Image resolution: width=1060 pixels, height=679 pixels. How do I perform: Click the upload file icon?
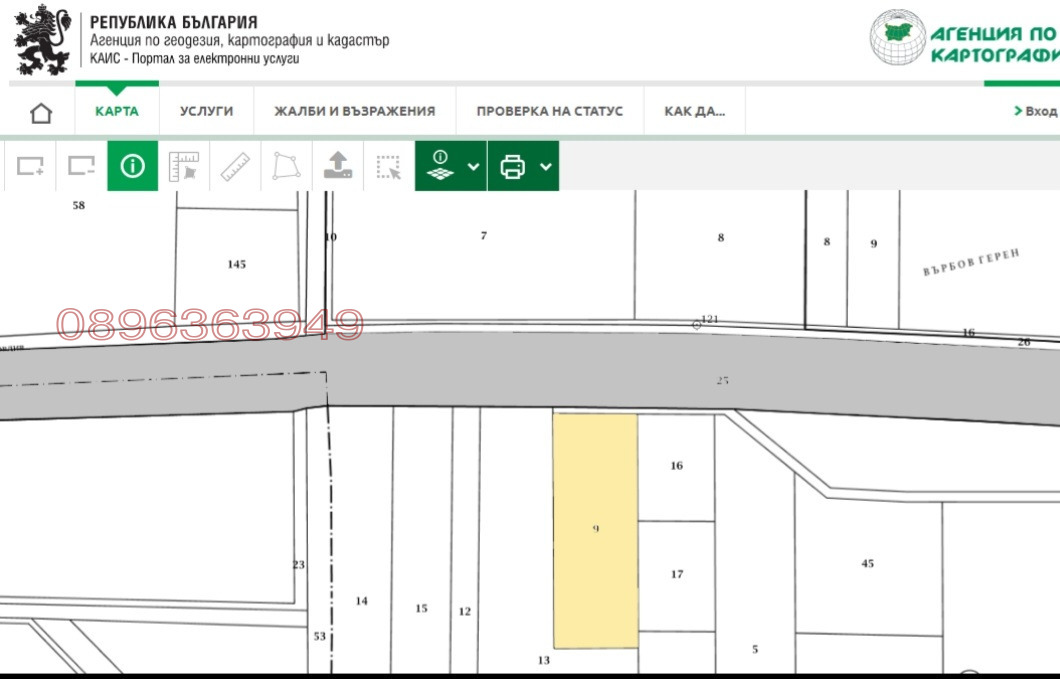pos(337,166)
